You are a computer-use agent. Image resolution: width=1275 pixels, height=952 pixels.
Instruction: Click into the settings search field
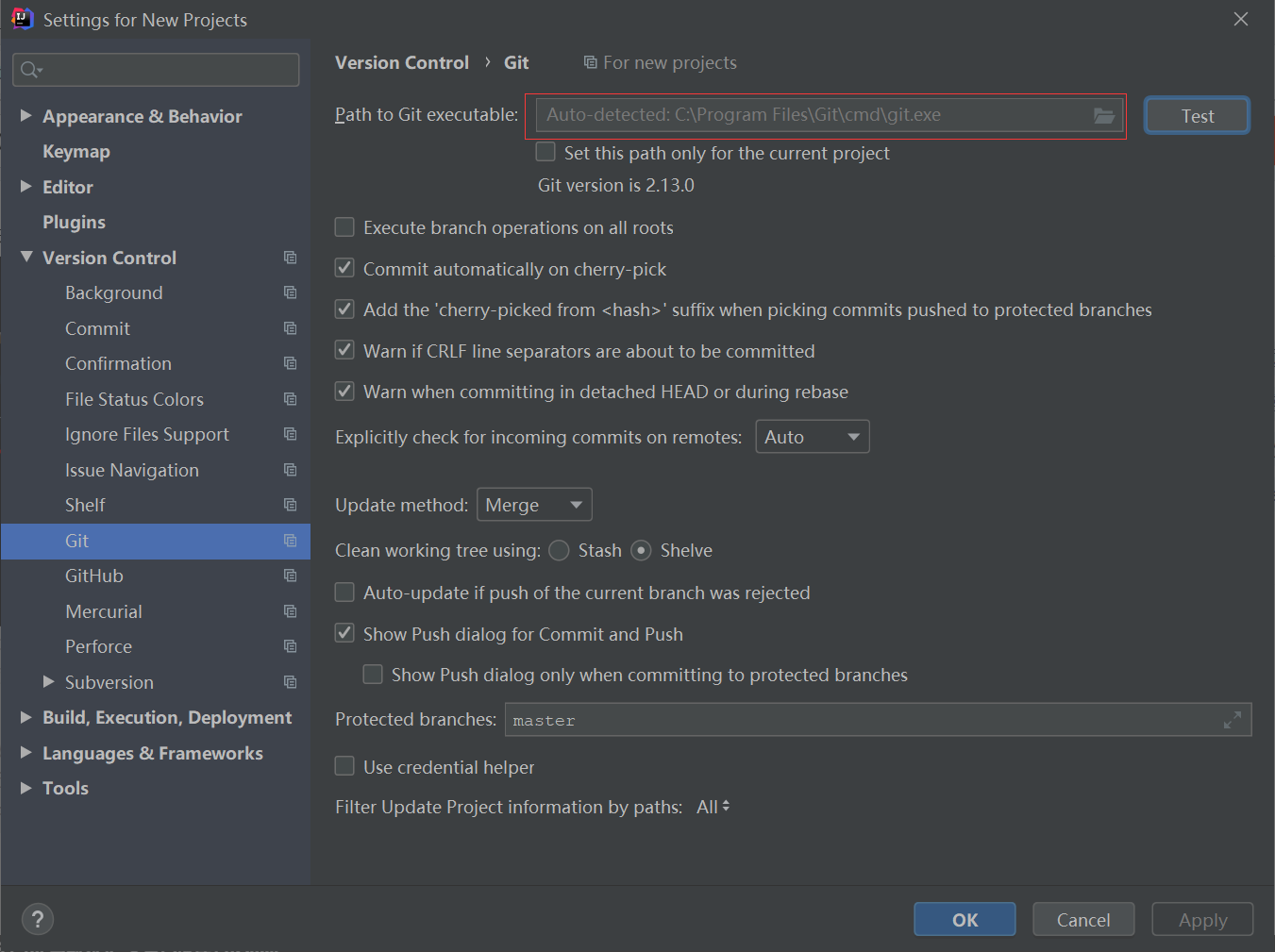point(156,70)
